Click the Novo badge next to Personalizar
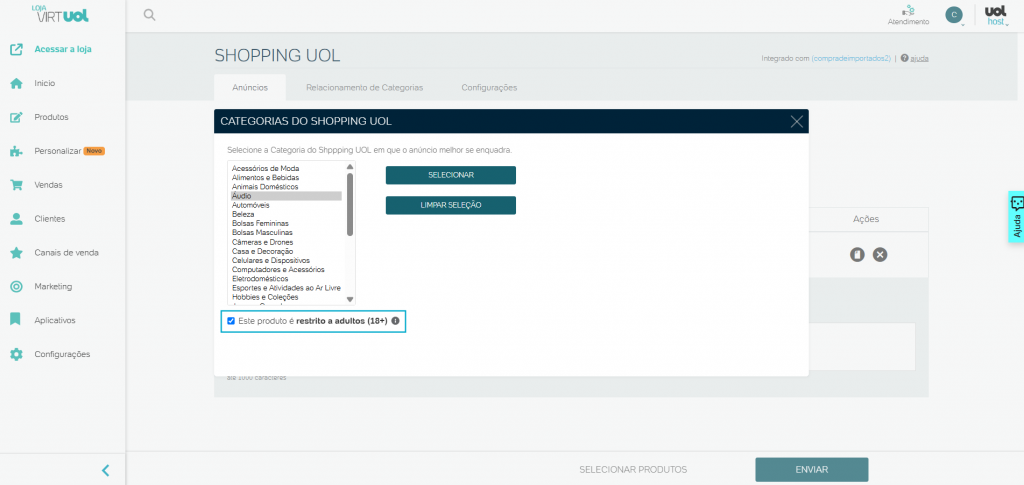Viewport: 1024px width, 485px height. point(95,151)
